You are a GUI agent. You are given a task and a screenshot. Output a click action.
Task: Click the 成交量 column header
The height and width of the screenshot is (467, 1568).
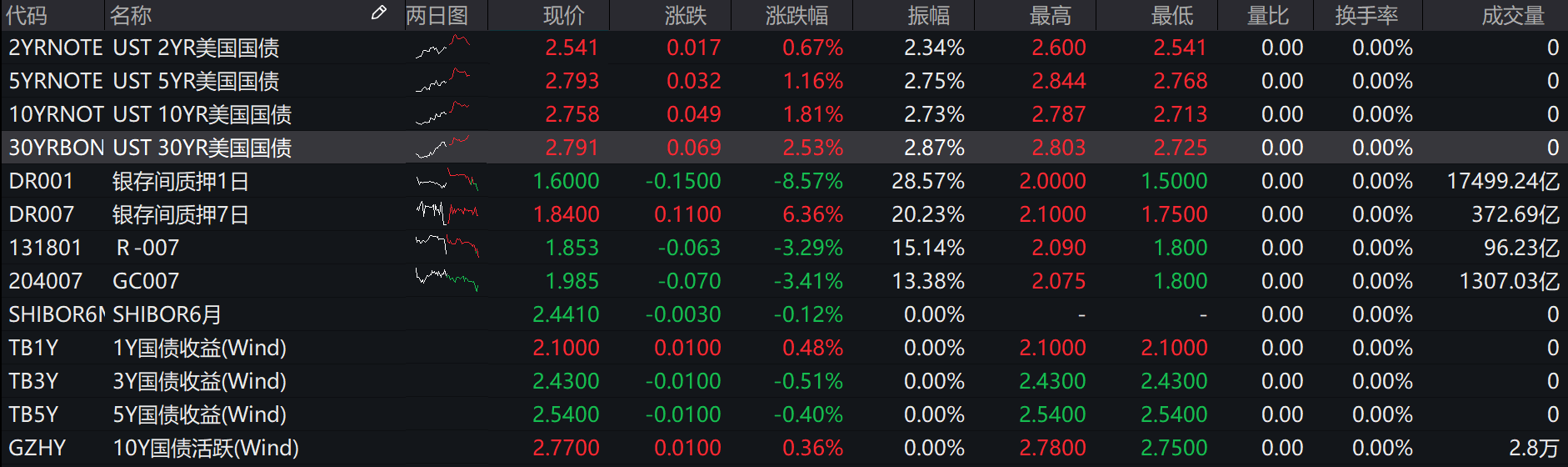point(1513,15)
